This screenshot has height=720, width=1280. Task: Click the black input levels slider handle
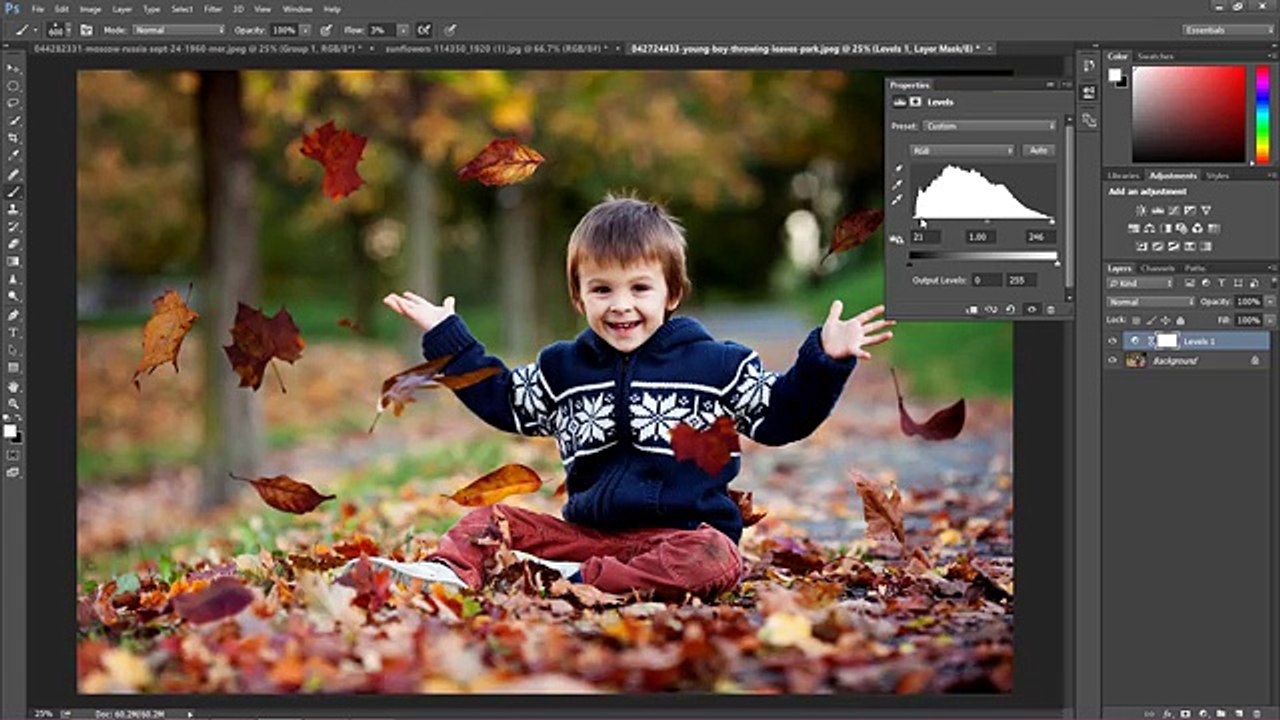pos(921,223)
